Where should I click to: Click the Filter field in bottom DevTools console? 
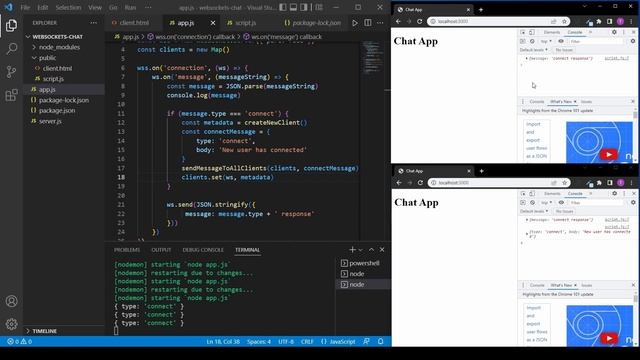pos(597,202)
